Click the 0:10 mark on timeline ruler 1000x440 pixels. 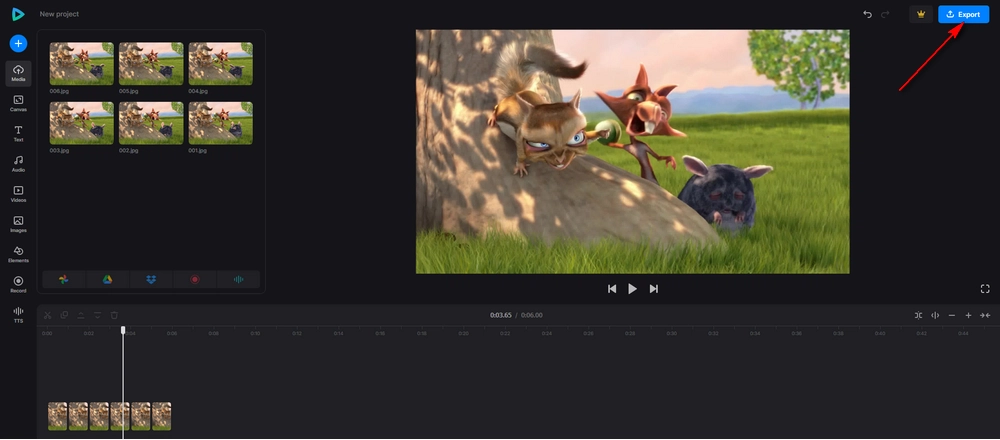coord(255,334)
